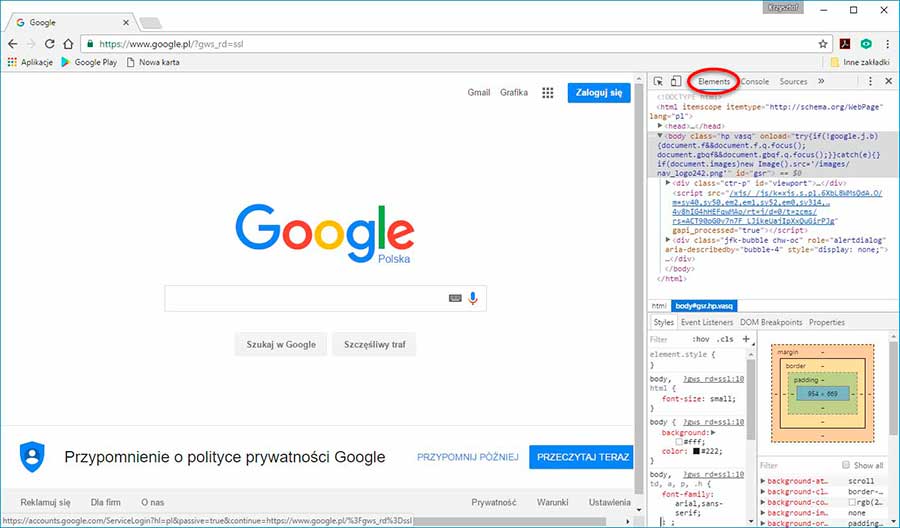Click the Krzysztof profile button in title bar
The image size is (900, 528).
click(783, 8)
